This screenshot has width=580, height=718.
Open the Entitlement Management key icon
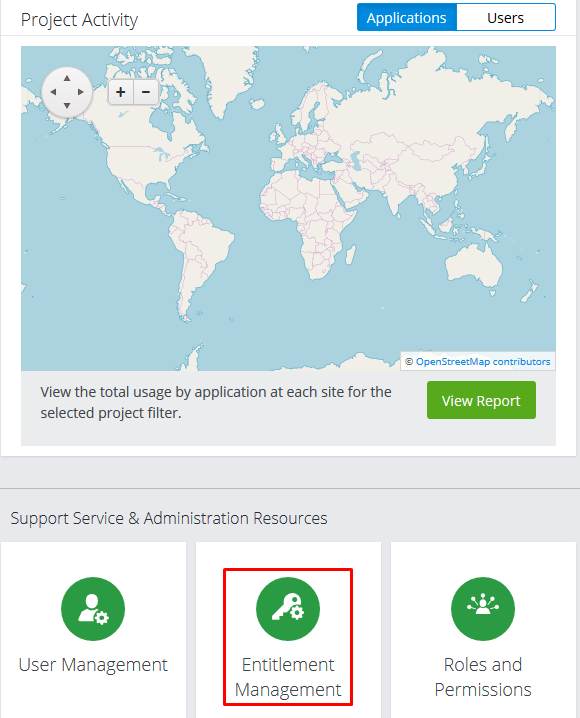288,609
